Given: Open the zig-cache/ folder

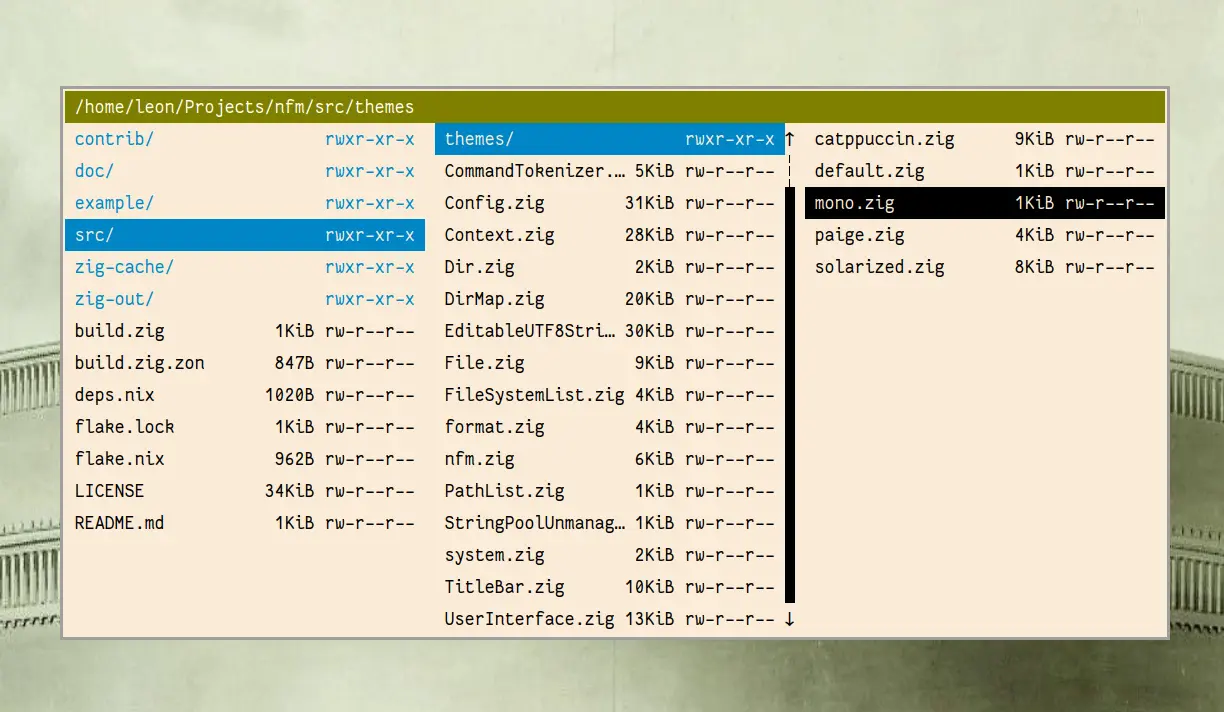Looking at the screenshot, I should click(124, 267).
